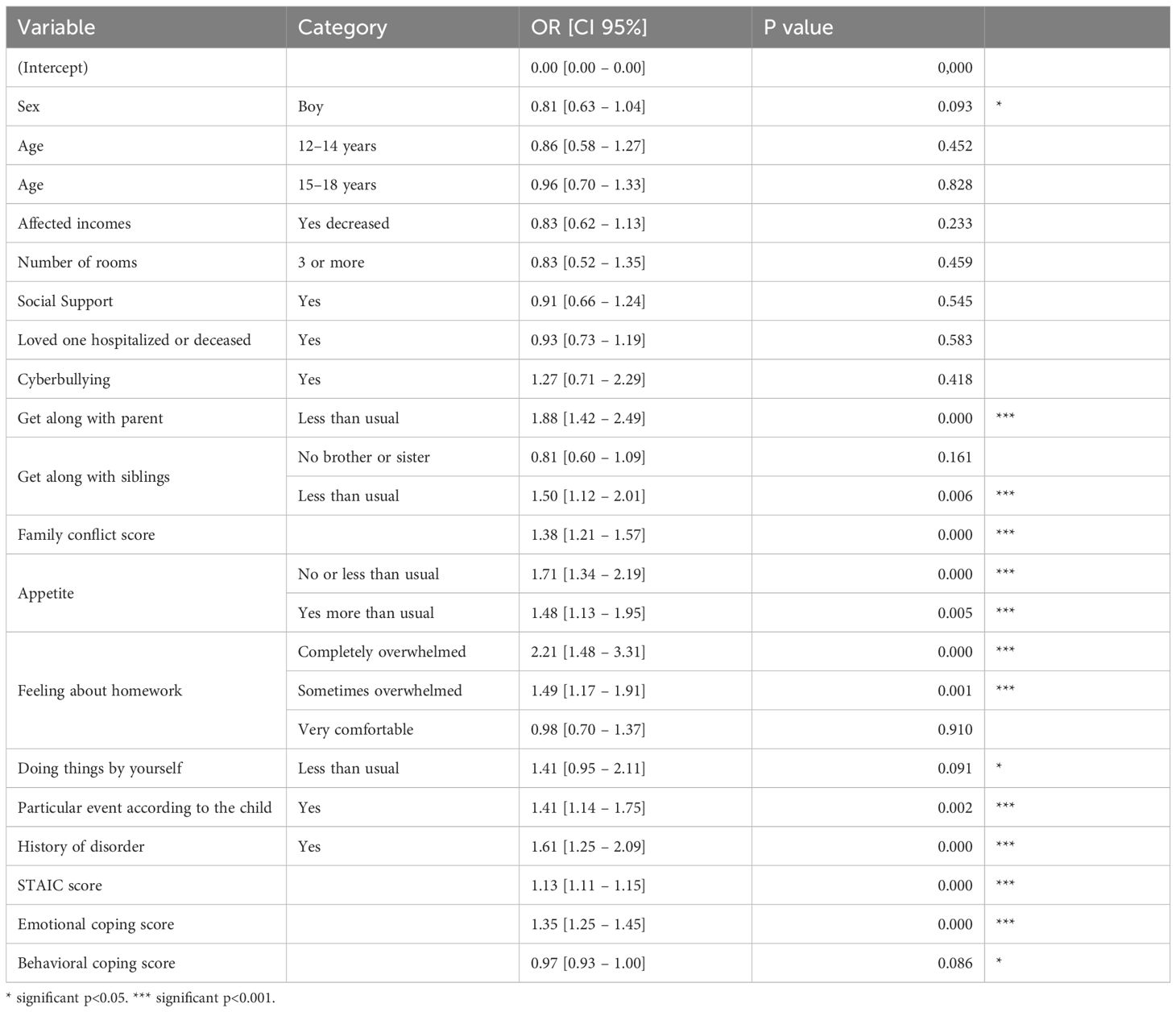Image resolution: width=1176 pixels, height=1012 pixels.
Task: Click the P value column header
Action: (x=798, y=27)
